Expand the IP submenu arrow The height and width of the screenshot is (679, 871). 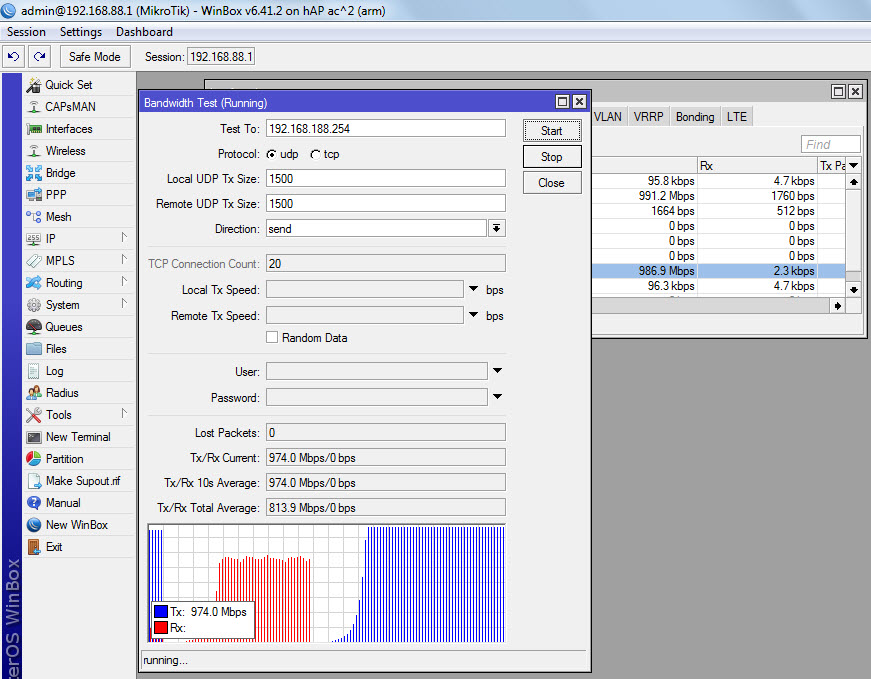[x=124, y=238]
